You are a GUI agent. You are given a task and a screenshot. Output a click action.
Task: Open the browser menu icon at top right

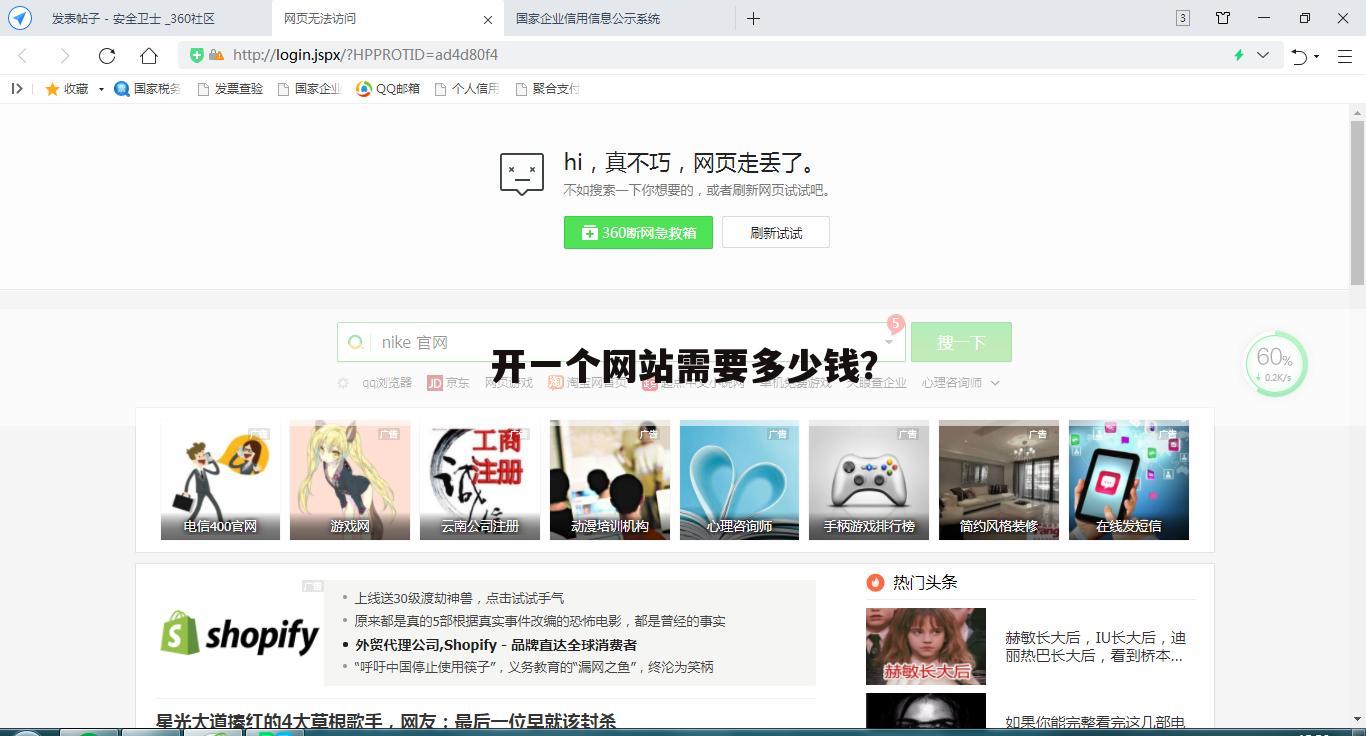pyautogui.click(x=1345, y=55)
